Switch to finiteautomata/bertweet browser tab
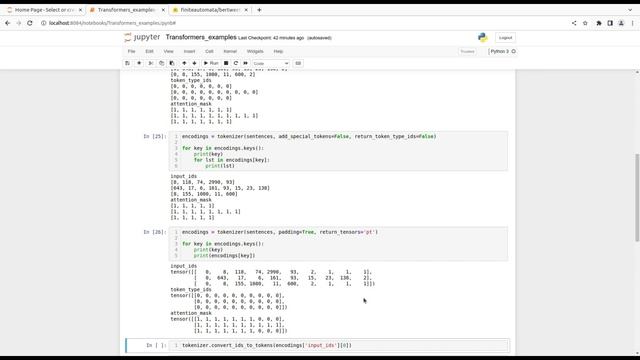The height and width of the screenshot is (360, 640). (210, 10)
